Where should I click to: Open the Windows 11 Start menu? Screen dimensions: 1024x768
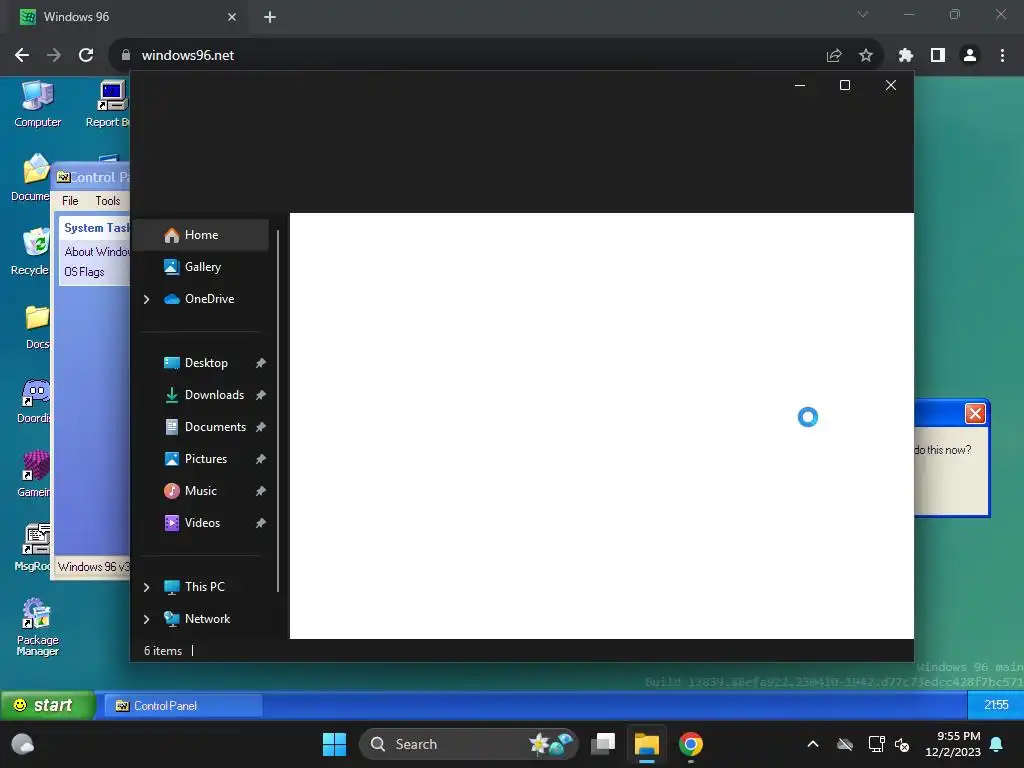[x=334, y=744]
